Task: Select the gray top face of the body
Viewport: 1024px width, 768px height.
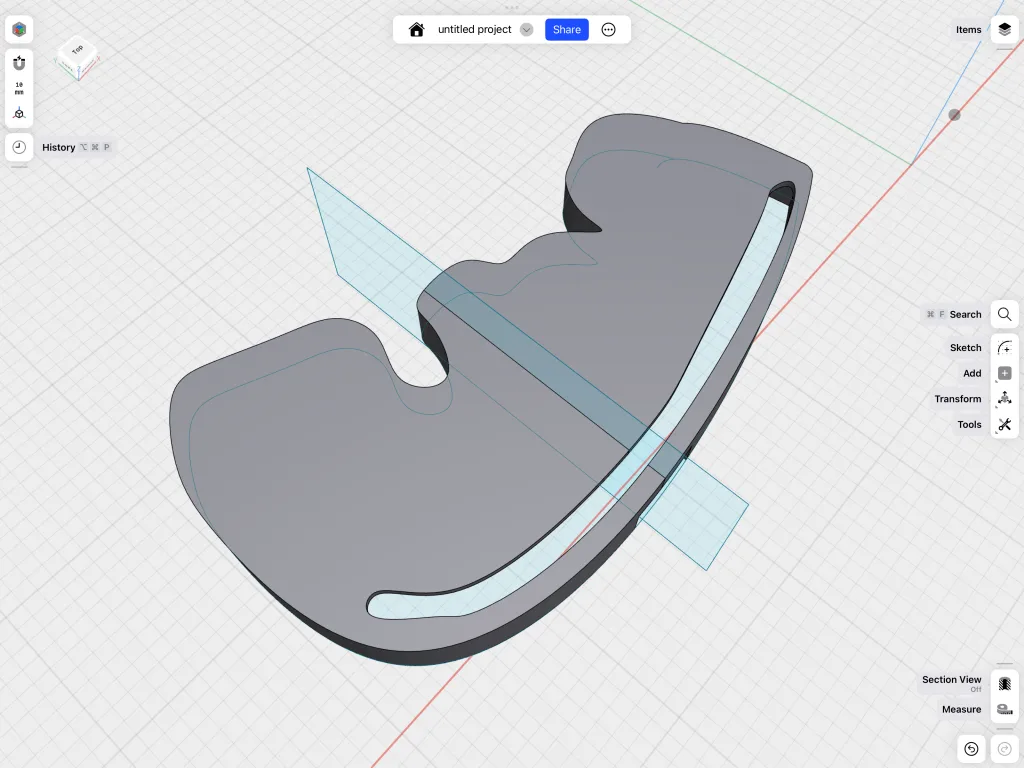Action: tap(313, 483)
